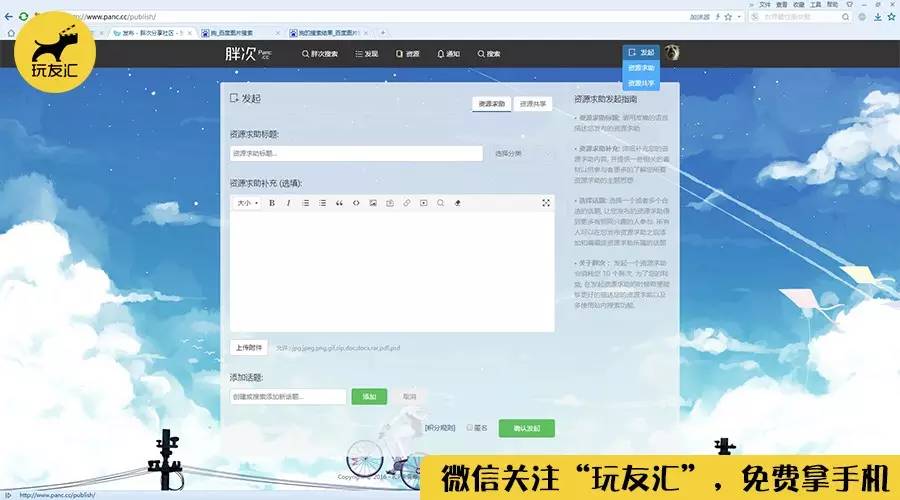Bookmark page with address bar star icon

point(728,17)
